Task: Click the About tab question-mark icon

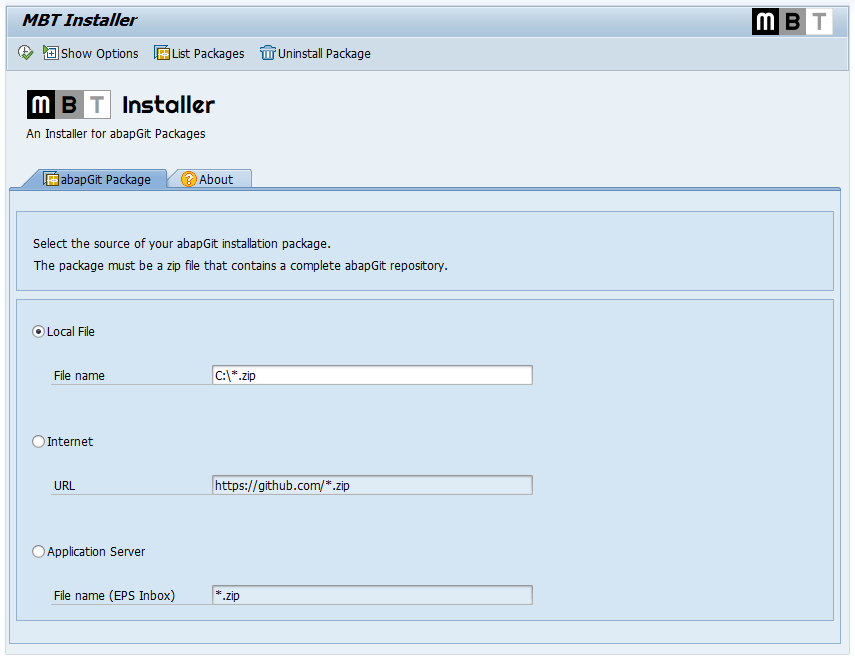Action: pyautogui.click(x=189, y=179)
